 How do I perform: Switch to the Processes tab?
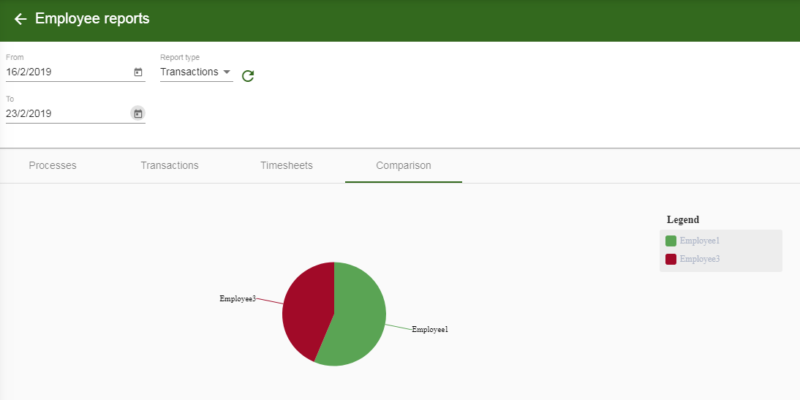(52, 165)
